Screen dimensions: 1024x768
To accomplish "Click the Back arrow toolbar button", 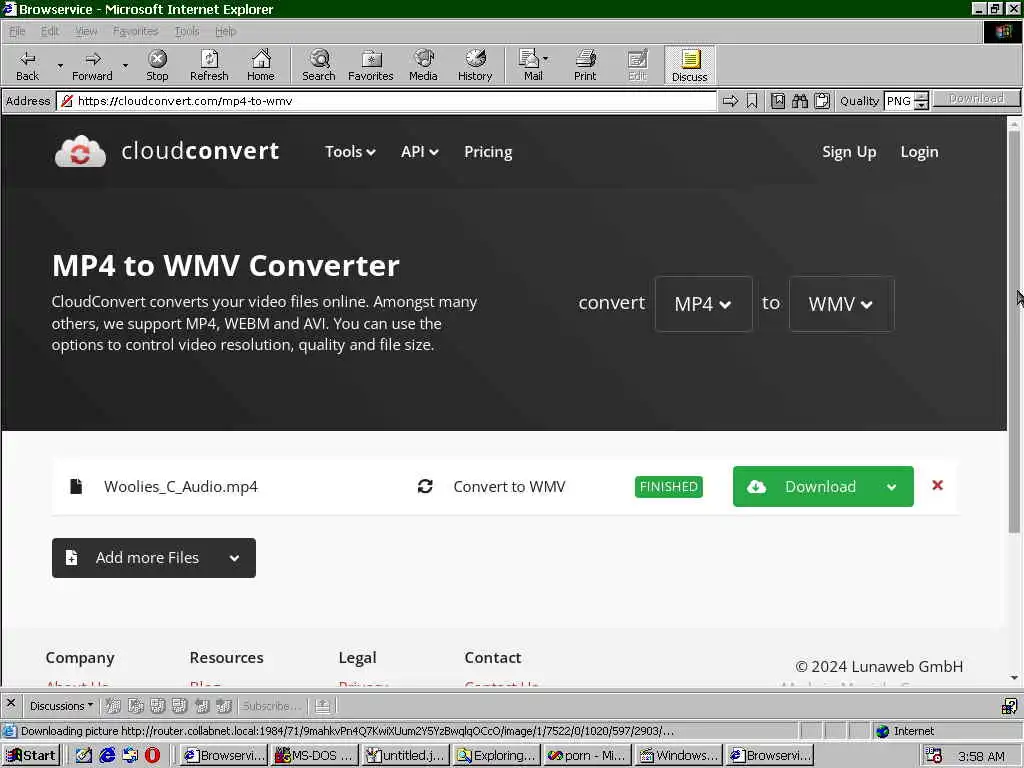I will [x=27, y=65].
